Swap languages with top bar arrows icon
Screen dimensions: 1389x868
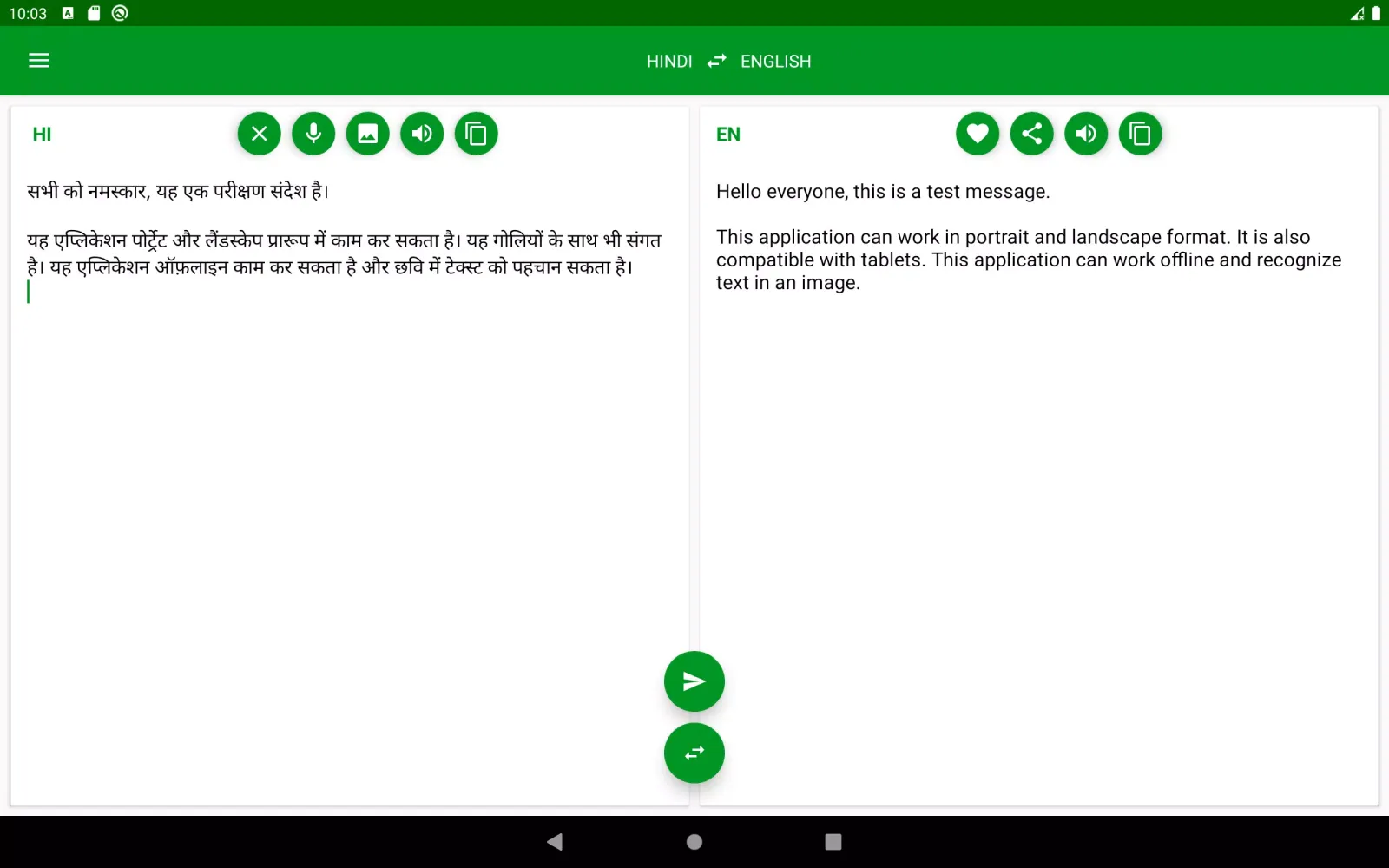coord(716,61)
